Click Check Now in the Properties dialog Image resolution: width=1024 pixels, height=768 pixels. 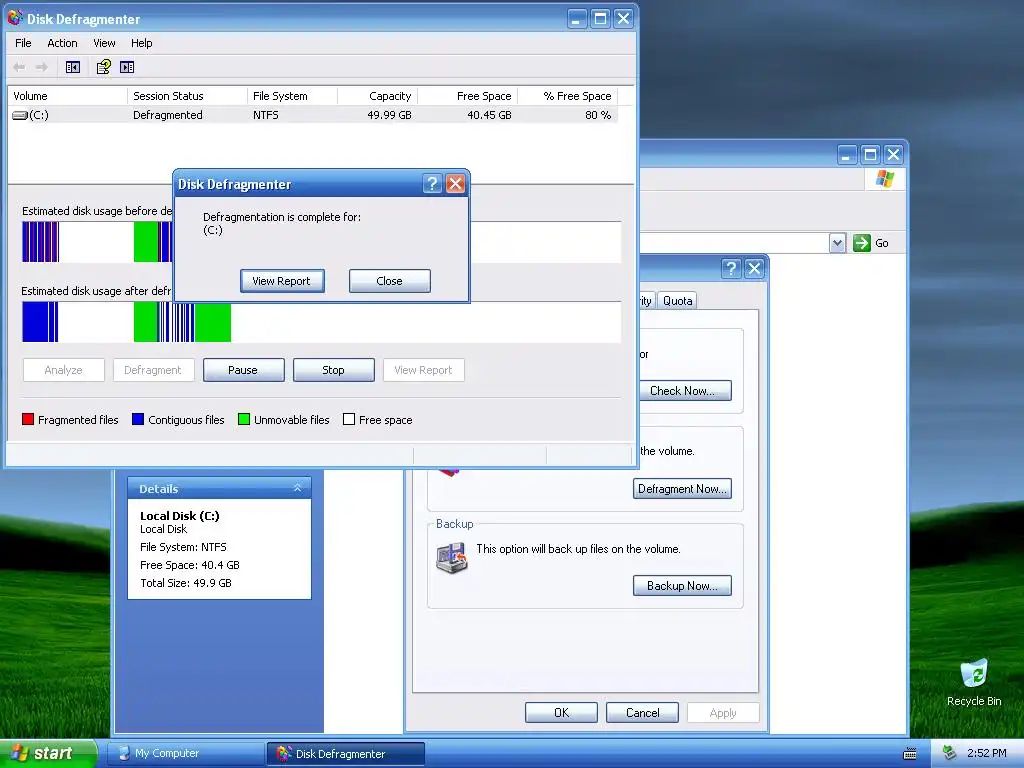(682, 391)
